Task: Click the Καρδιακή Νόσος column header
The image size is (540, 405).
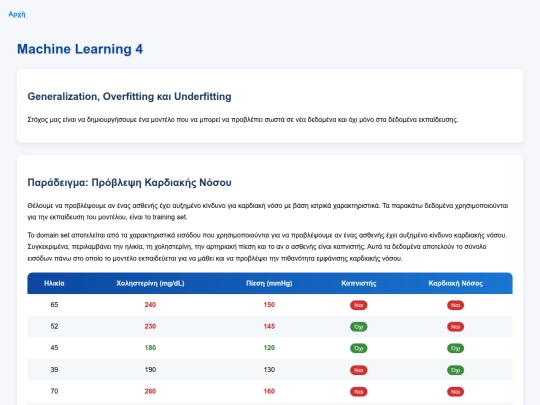Action: tap(455, 283)
